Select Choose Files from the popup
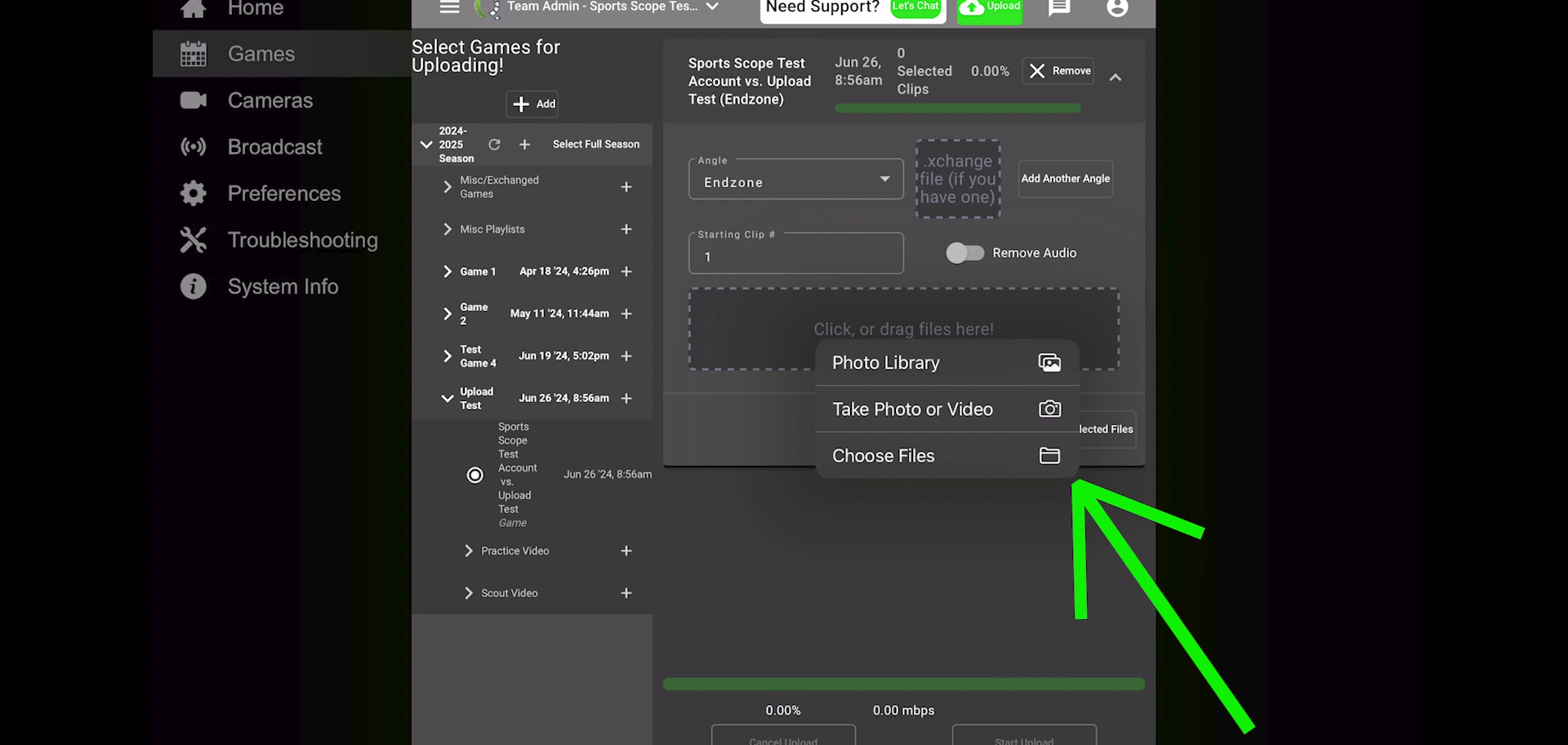Image resolution: width=1568 pixels, height=745 pixels. pyautogui.click(x=947, y=456)
